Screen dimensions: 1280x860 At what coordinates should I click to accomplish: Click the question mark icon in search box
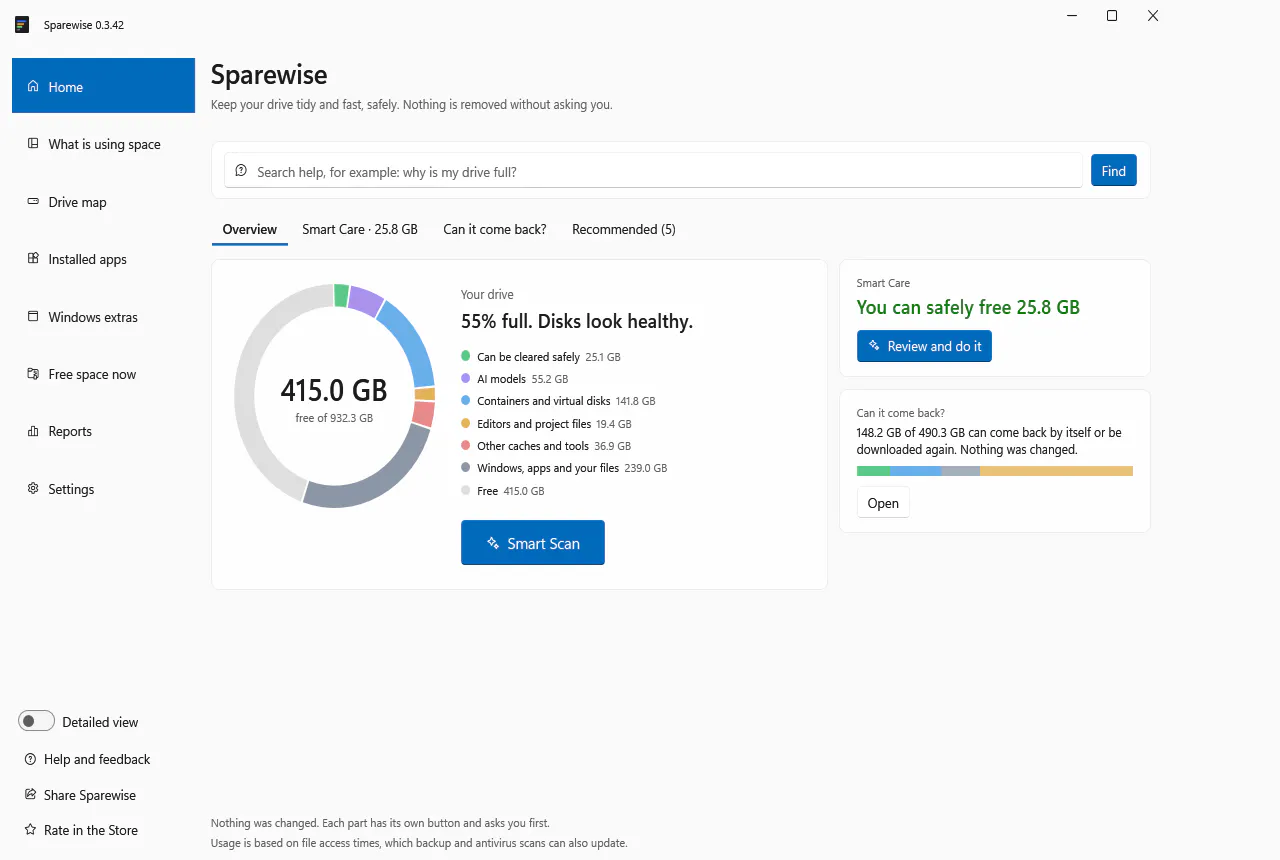tap(241, 171)
